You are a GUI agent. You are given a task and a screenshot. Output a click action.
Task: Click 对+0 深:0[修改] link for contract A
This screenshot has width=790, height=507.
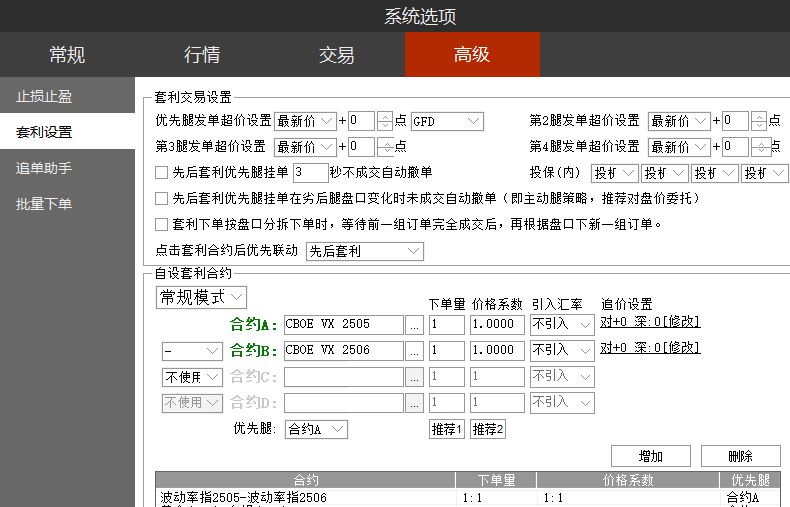650,322
